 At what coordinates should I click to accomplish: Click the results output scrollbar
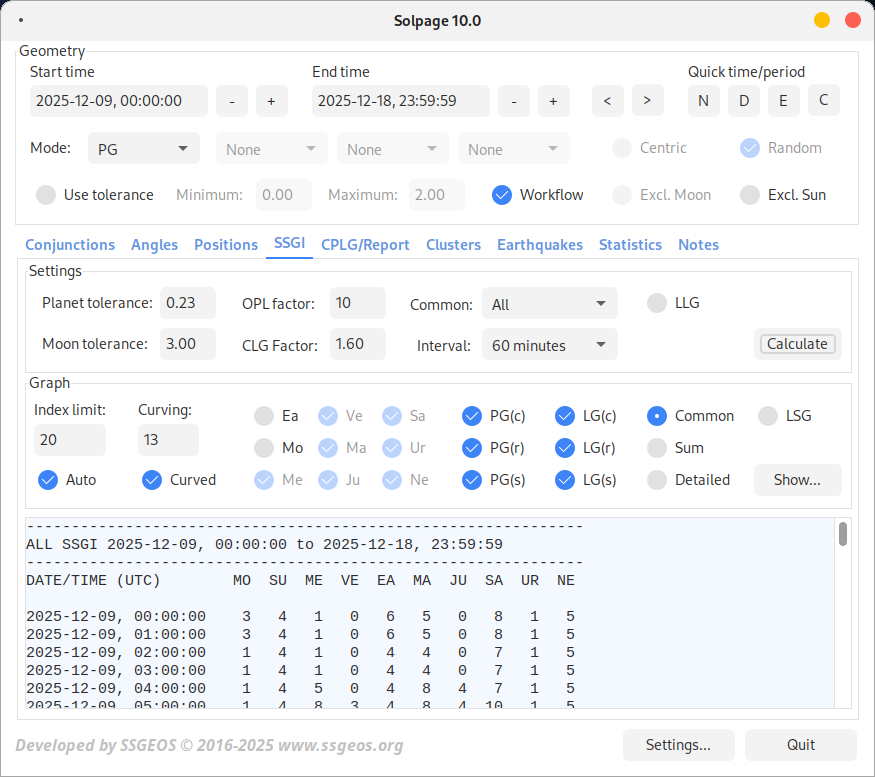point(843,534)
